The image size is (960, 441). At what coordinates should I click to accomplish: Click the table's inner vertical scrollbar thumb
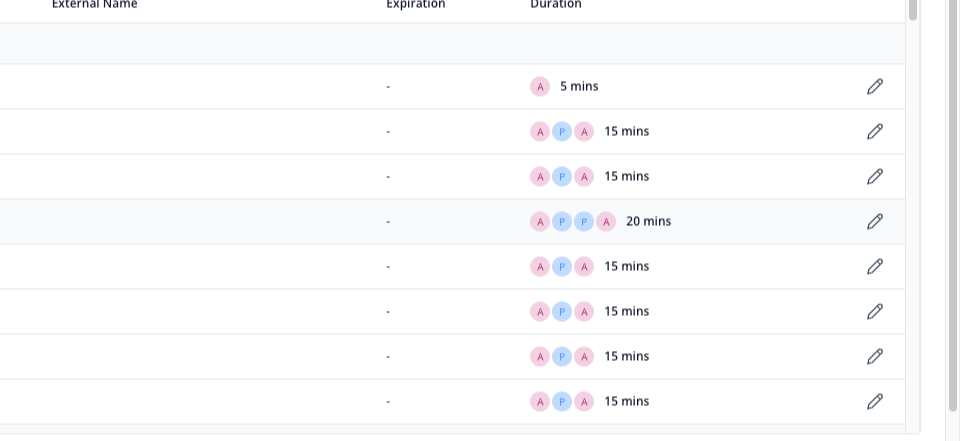913,10
